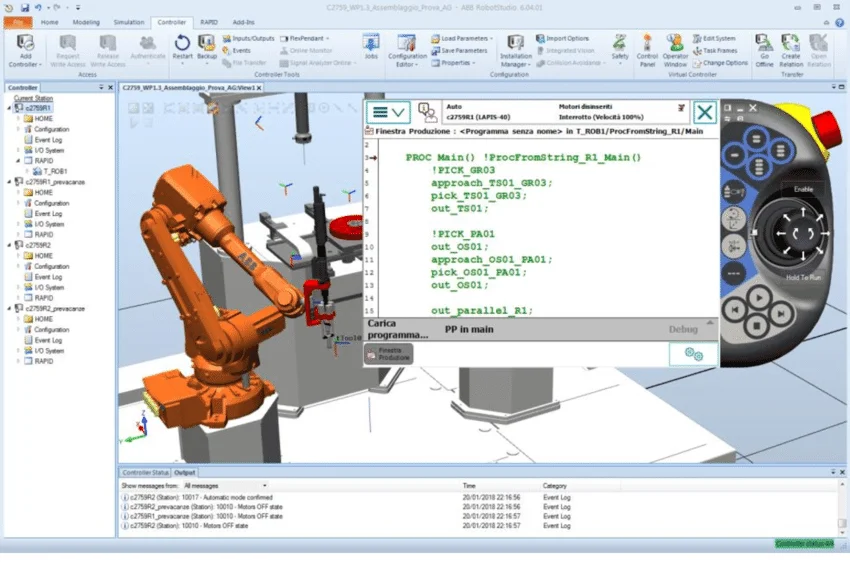Toggle the Hold To Run button
850x577 pixels.
pos(803,277)
